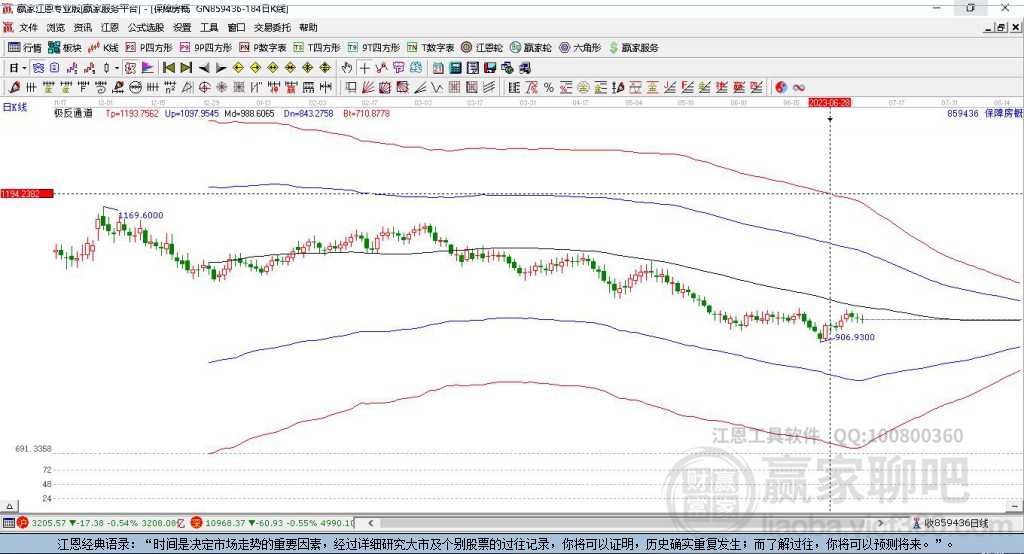
Task: Jump to last bar icon
Action: click(186, 68)
